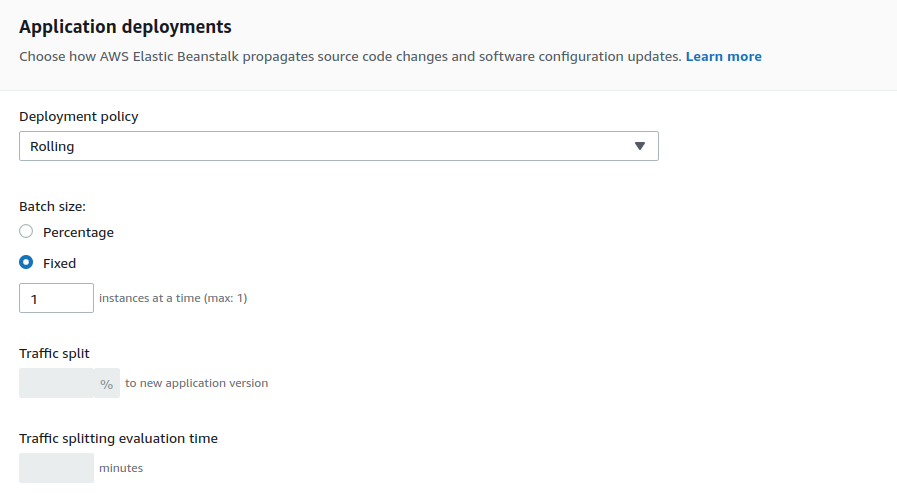This screenshot has height=502, width=897.
Task: Click the Fixed option label
Action: [59, 263]
